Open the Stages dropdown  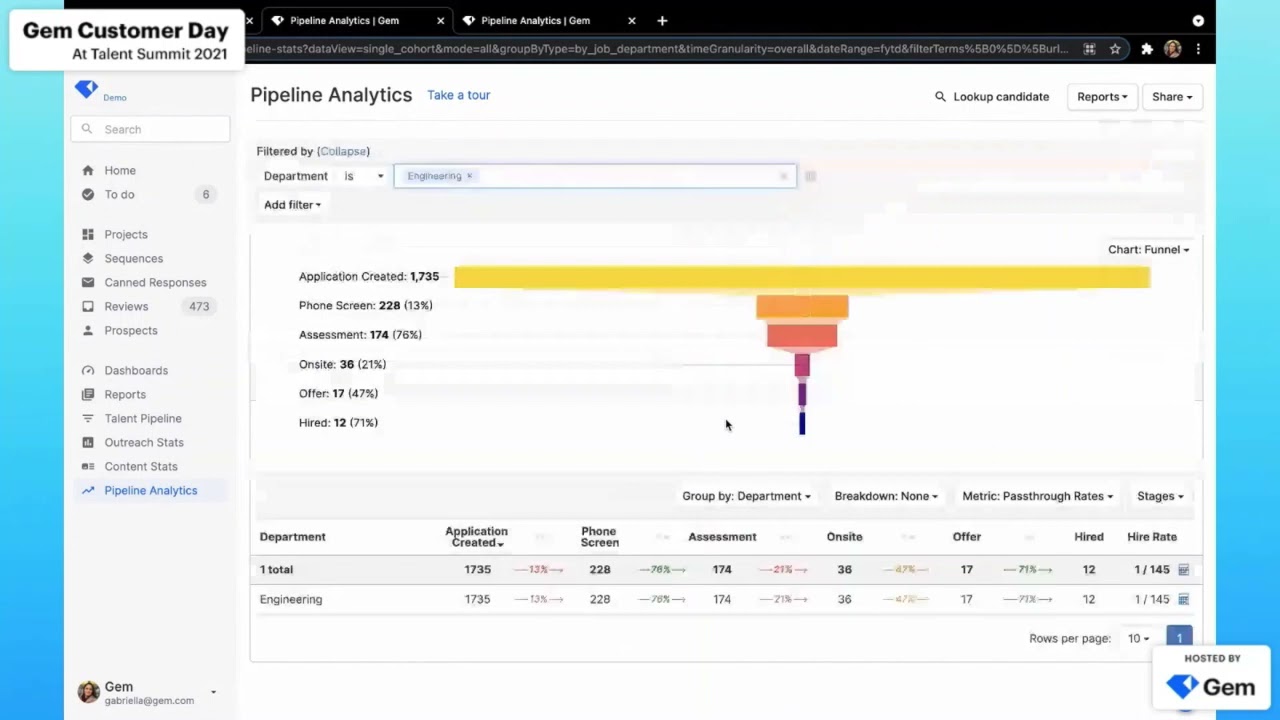pyautogui.click(x=1160, y=496)
